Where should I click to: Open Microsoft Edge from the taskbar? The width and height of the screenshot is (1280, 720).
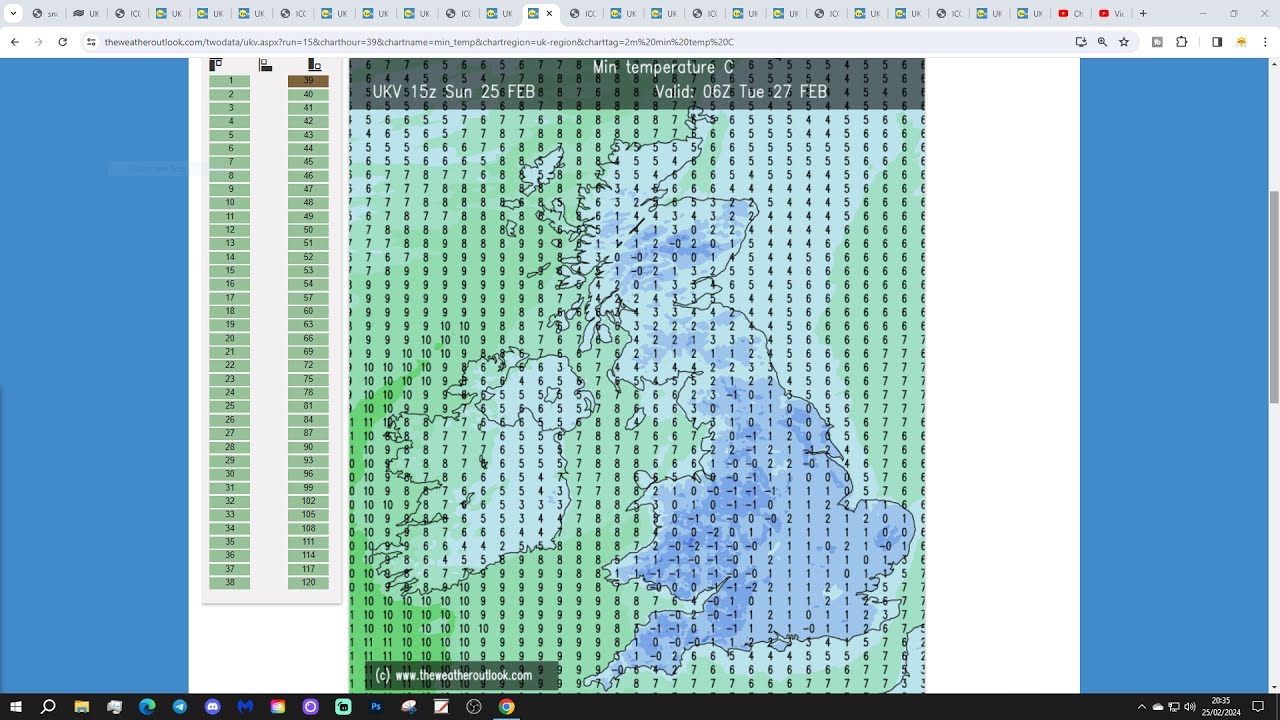coord(147,707)
